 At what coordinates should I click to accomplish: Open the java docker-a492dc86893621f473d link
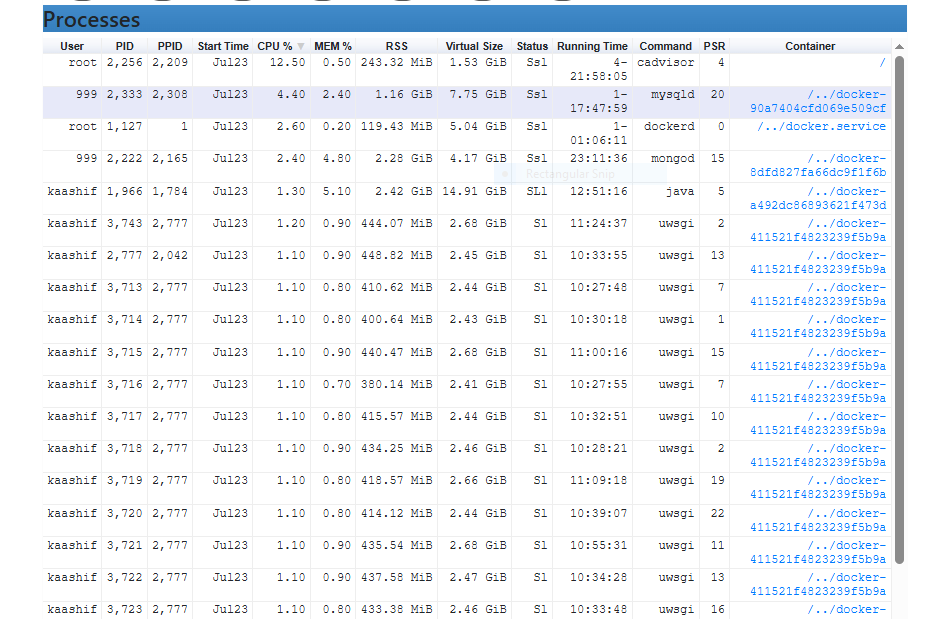[x=818, y=198]
